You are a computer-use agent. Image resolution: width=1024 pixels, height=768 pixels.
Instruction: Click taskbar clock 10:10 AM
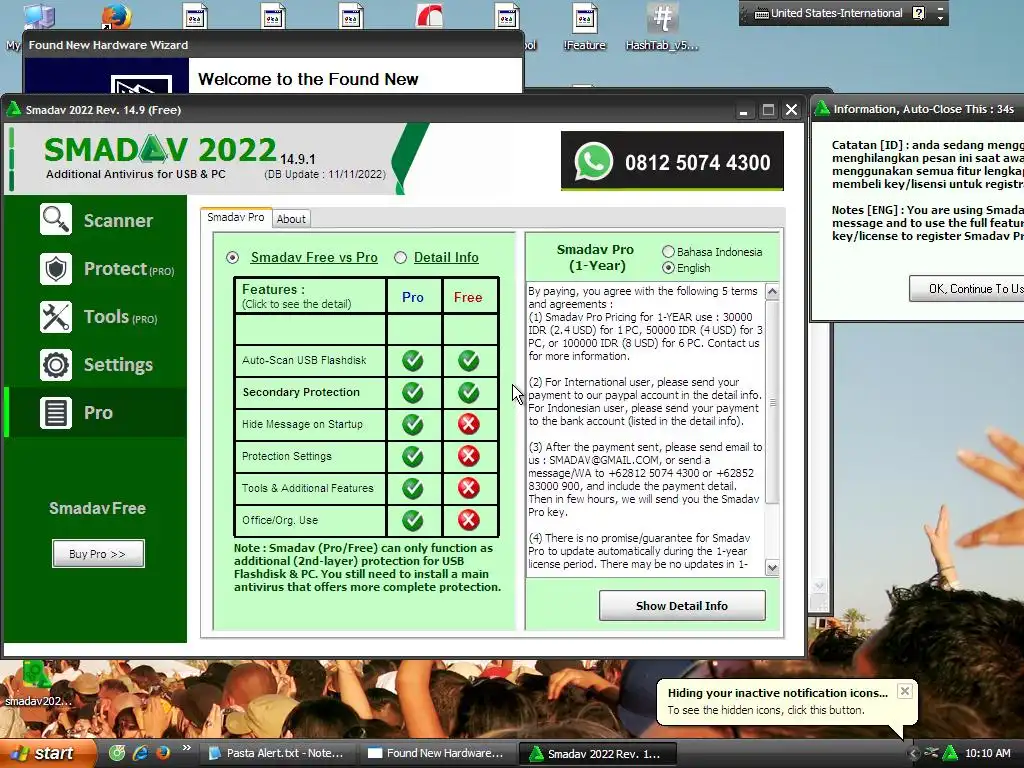point(987,753)
